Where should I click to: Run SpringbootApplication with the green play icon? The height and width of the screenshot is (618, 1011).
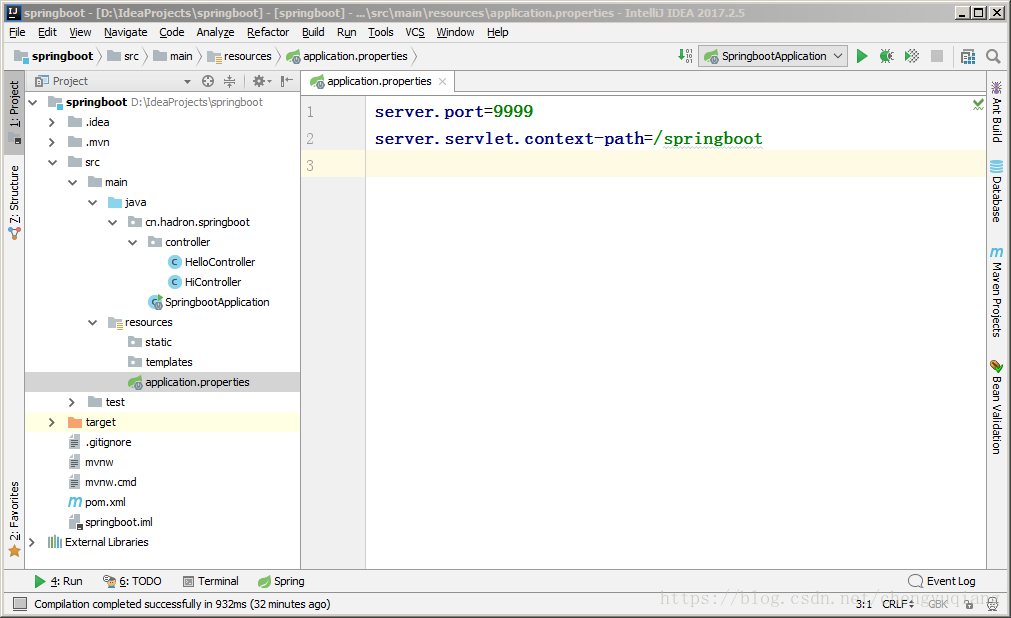point(861,56)
